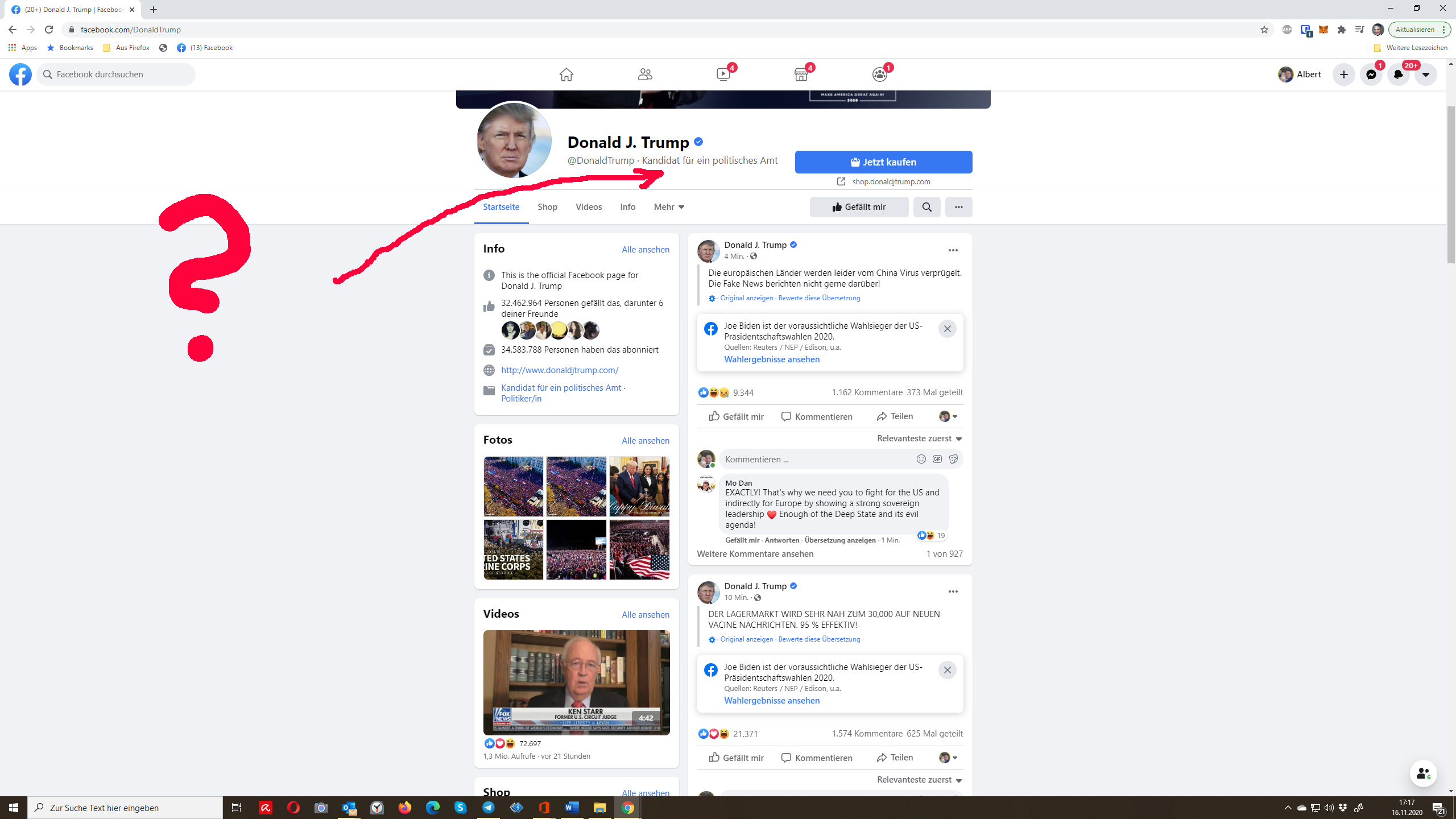Like the first post with Gefällt mir
Screen dimensions: 1456x819
[x=736, y=416]
